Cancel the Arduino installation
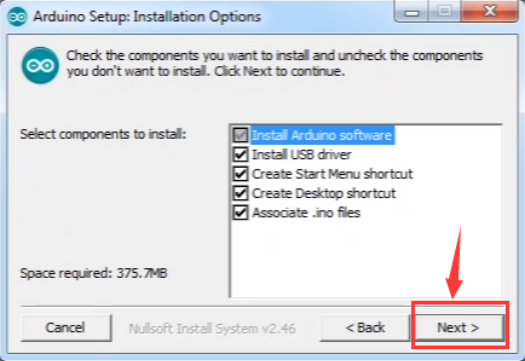This screenshot has width=525, height=361. 66,328
